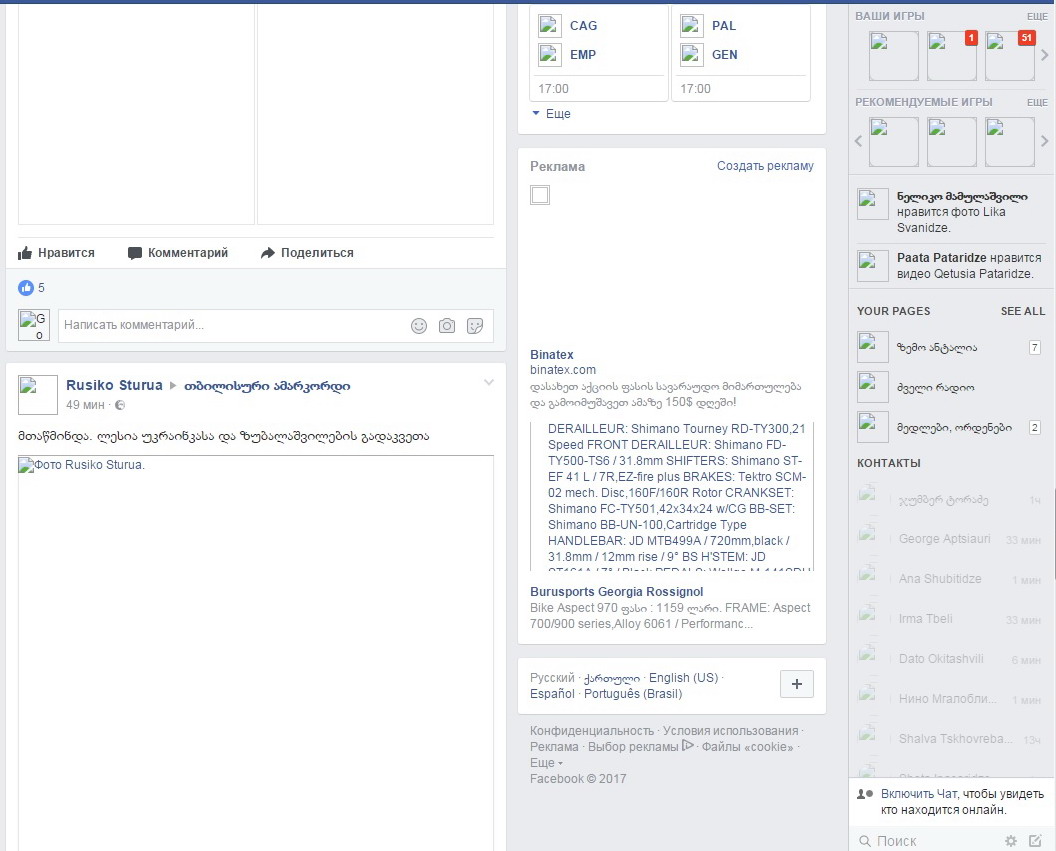Open Paata Pataridze activity ticker item
Screen dimensions: 1056x851
click(950, 265)
